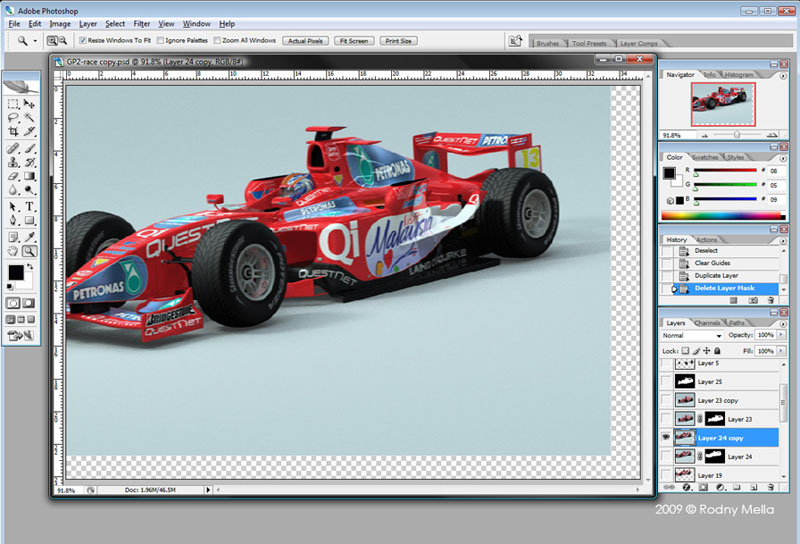
Task: Enable the Ignore Palettes checkbox
Action: click(161, 41)
